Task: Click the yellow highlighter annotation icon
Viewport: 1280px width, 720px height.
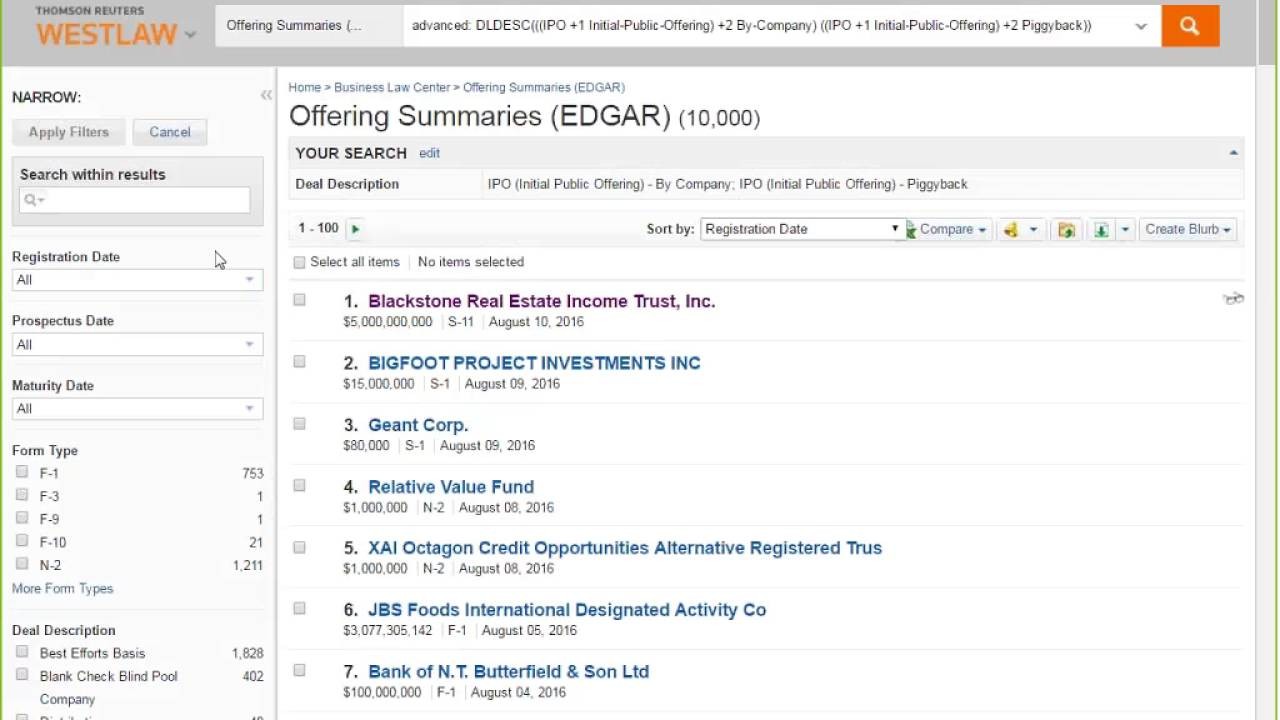Action: tap(1011, 230)
